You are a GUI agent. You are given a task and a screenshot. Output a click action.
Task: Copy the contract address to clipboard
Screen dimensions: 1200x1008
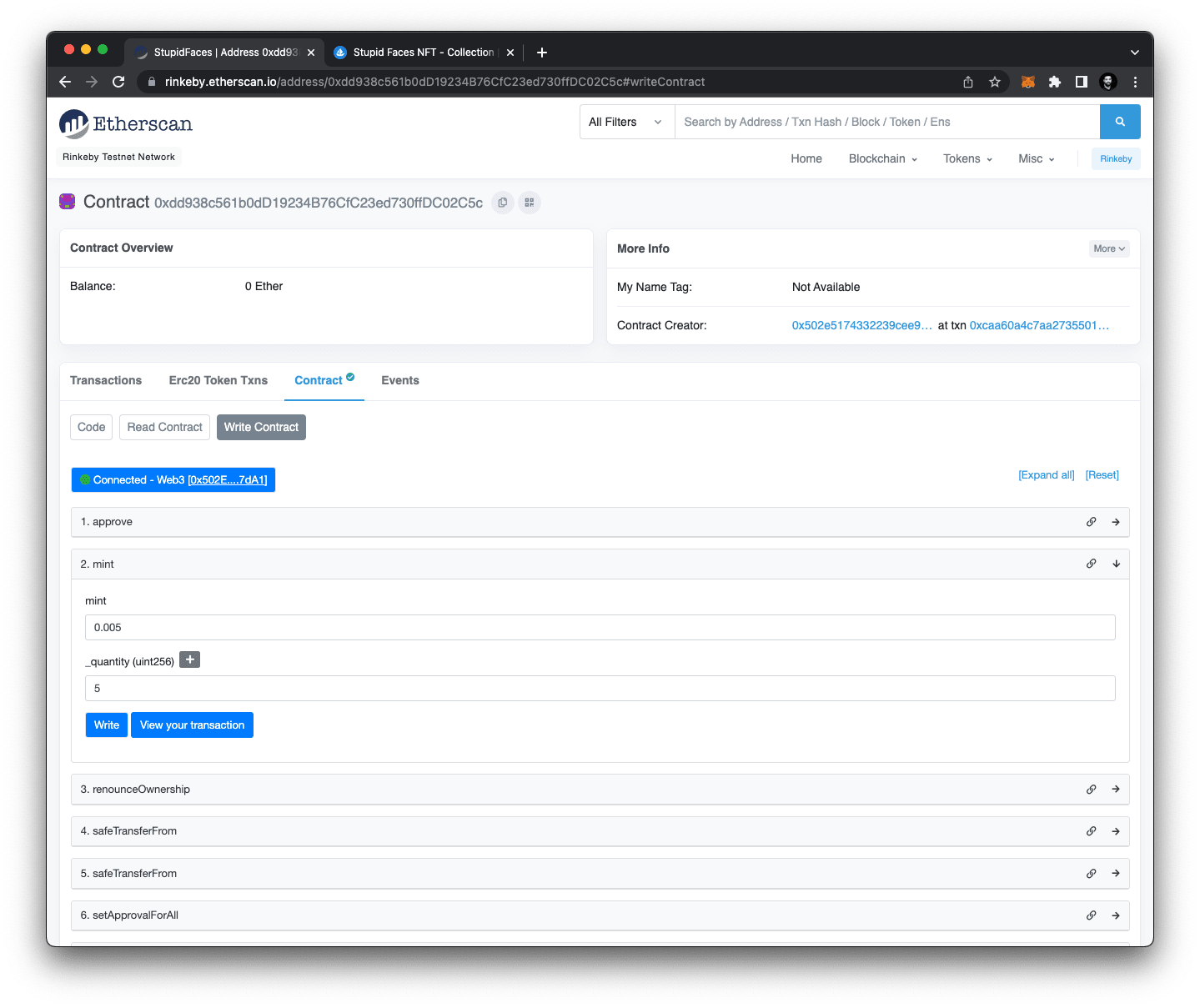point(503,203)
